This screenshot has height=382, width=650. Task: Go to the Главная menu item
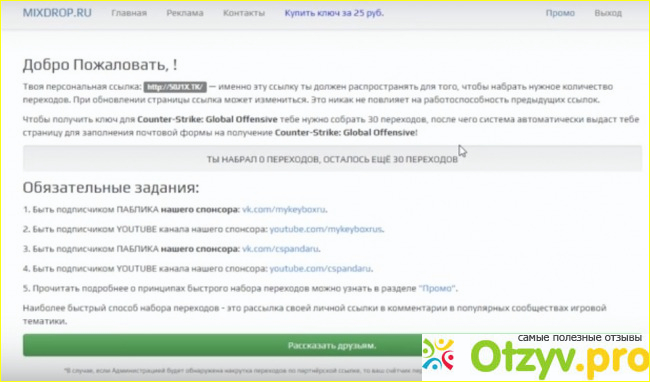tap(129, 13)
